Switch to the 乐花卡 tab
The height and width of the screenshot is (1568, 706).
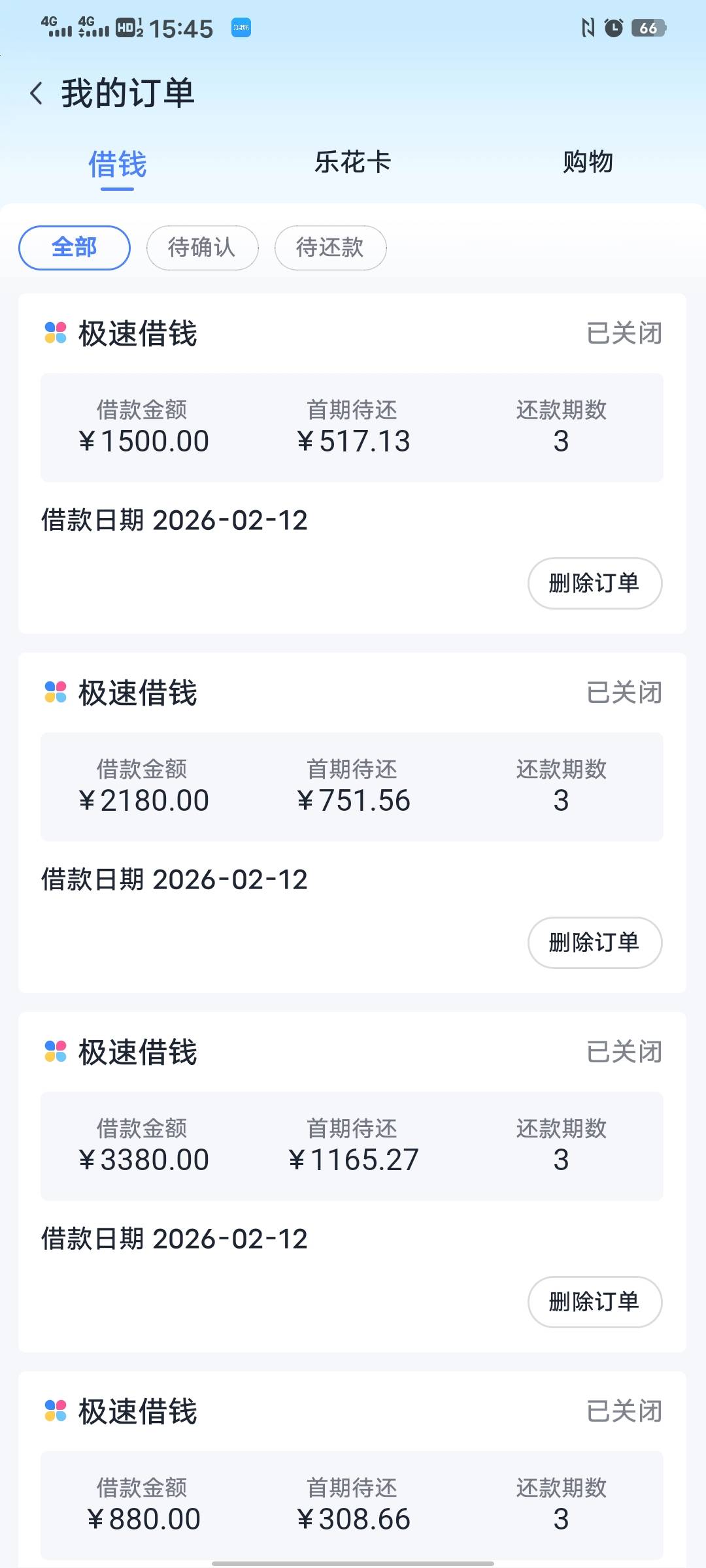(x=352, y=162)
